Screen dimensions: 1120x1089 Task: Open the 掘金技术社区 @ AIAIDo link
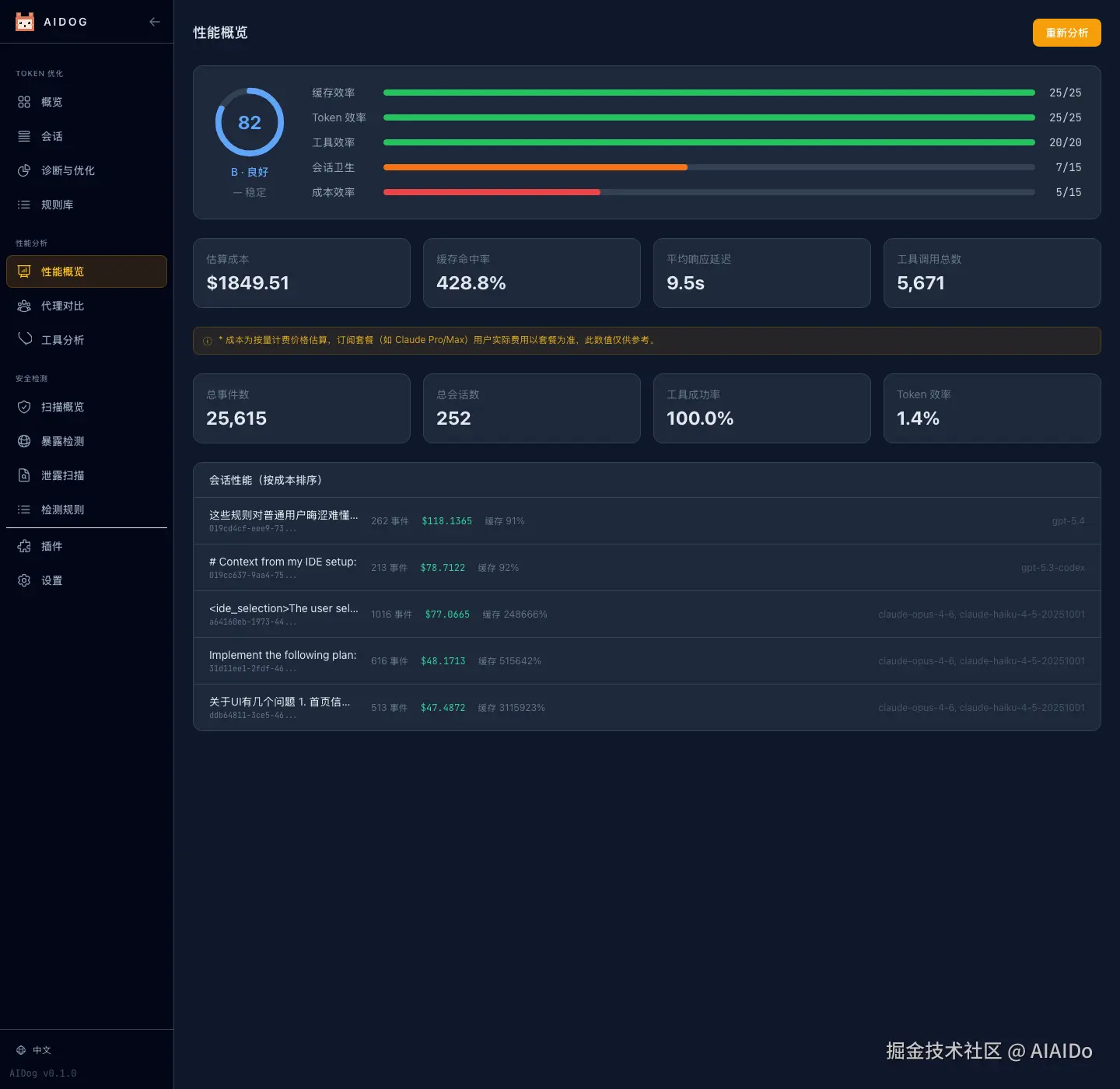[x=989, y=1051]
